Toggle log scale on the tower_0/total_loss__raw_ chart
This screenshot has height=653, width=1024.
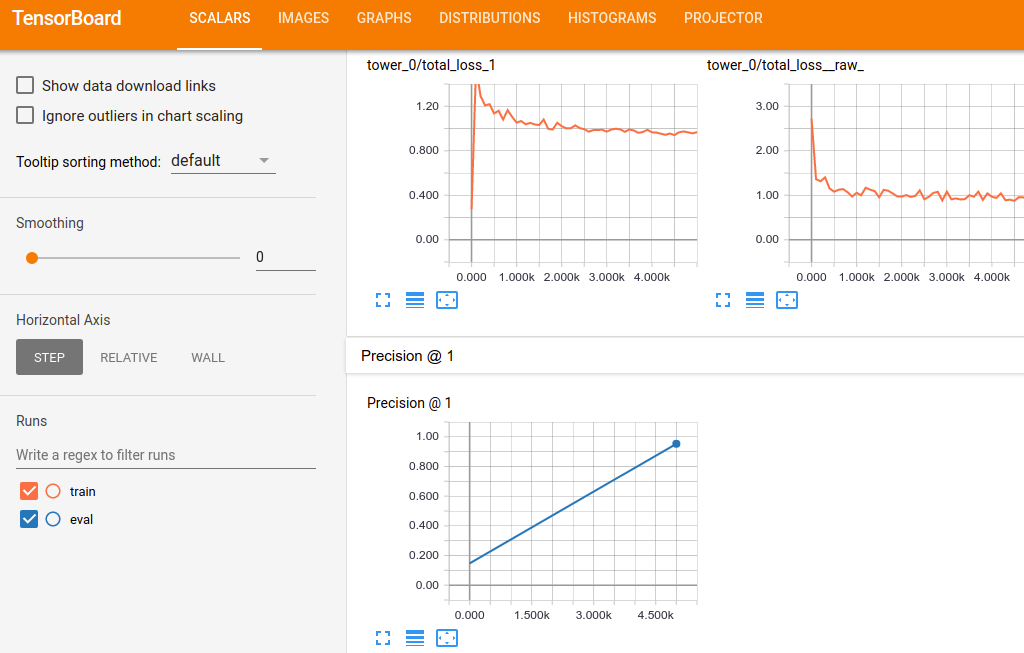755,300
